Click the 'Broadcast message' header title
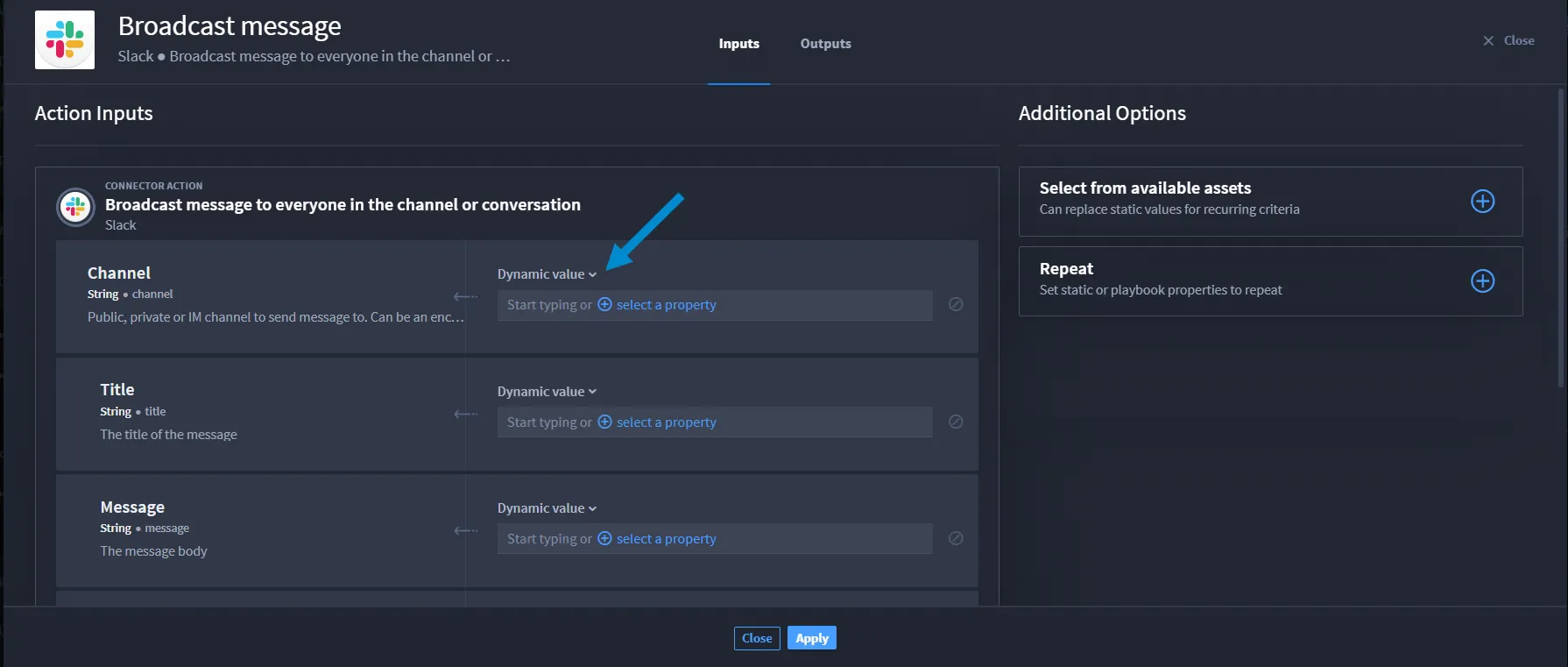1568x667 pixels. (x=230, y=26)
